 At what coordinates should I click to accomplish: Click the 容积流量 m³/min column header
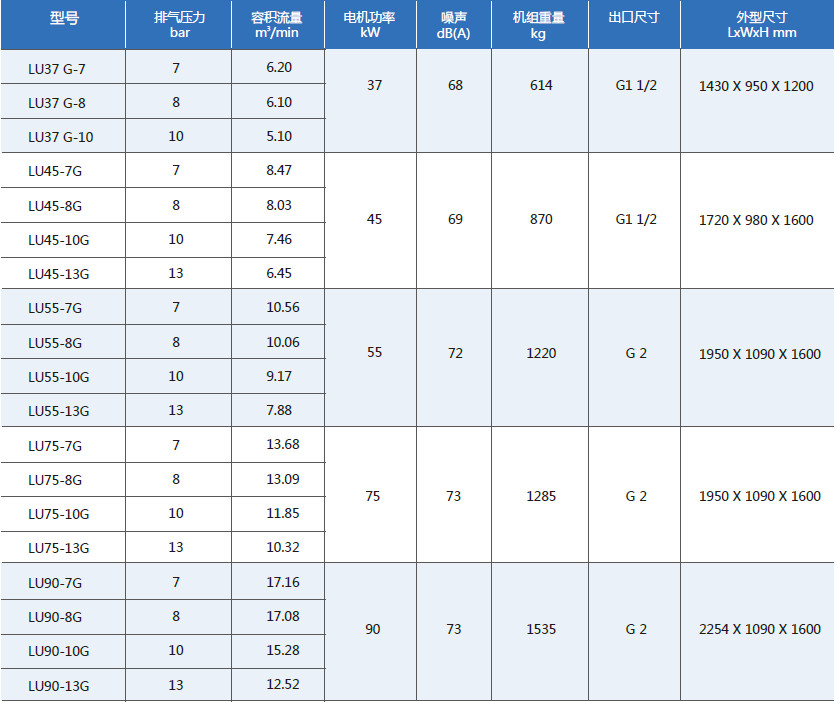tap(277, 25)
